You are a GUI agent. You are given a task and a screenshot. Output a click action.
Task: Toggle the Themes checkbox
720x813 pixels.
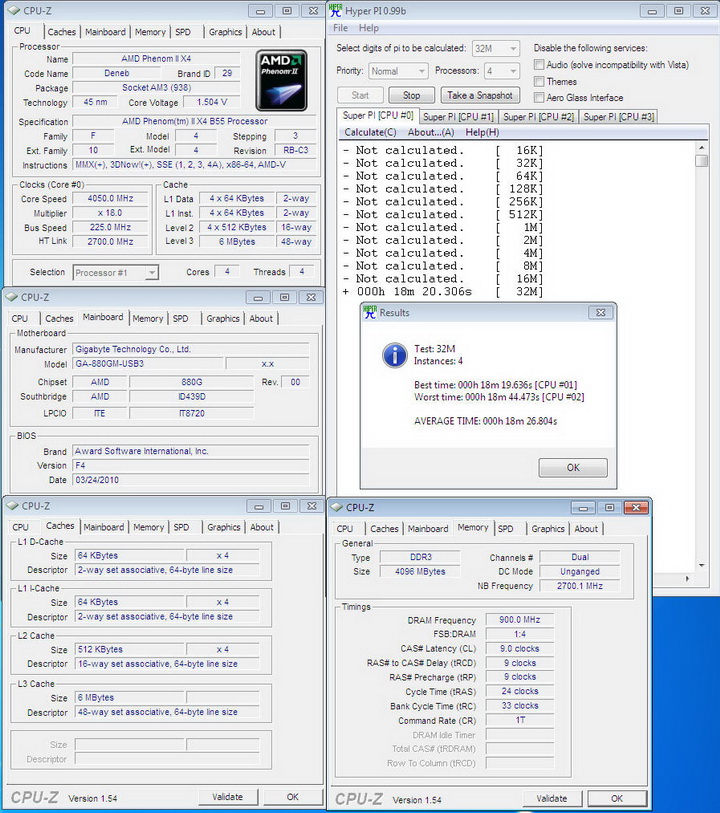tap(539, 81)
